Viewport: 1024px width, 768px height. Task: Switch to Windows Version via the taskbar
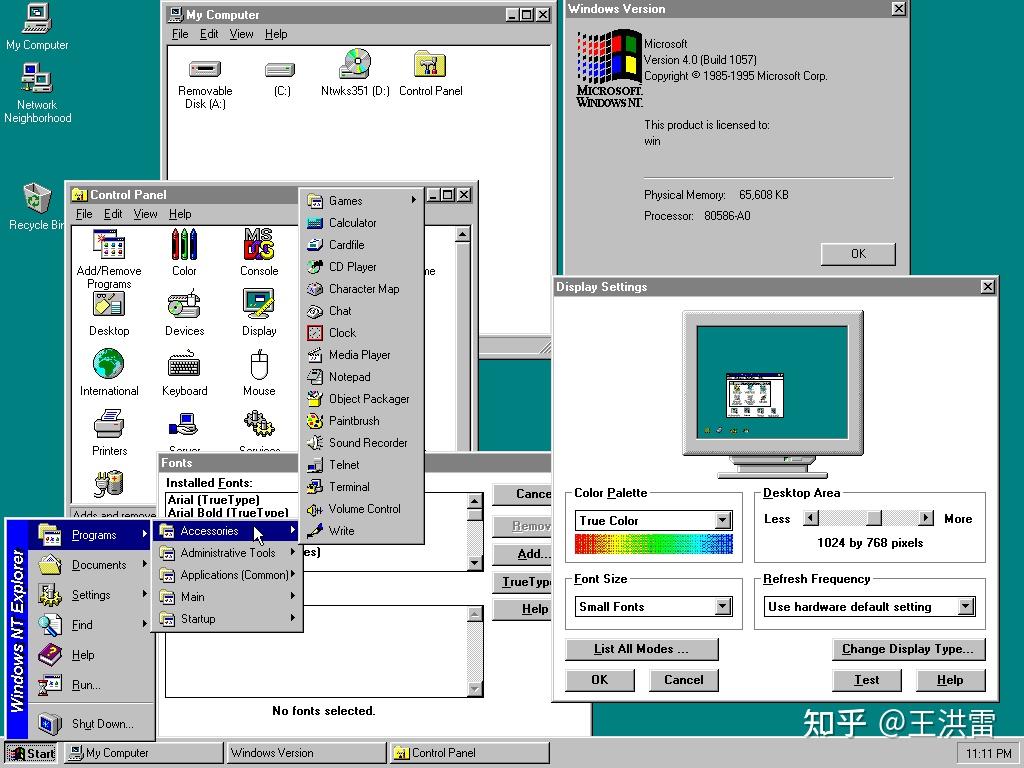click(305, 752)
